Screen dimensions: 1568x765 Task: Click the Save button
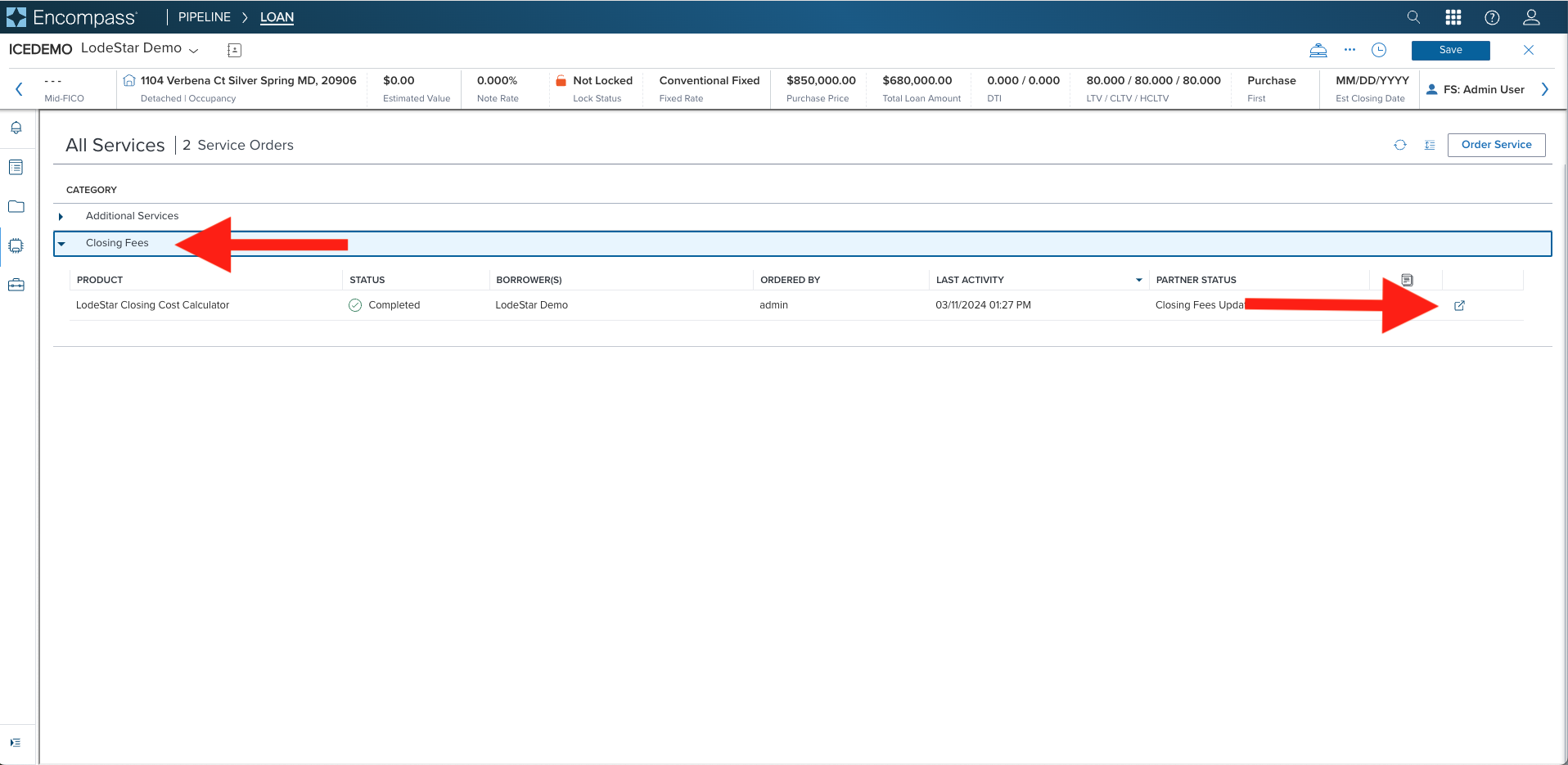1450,50
